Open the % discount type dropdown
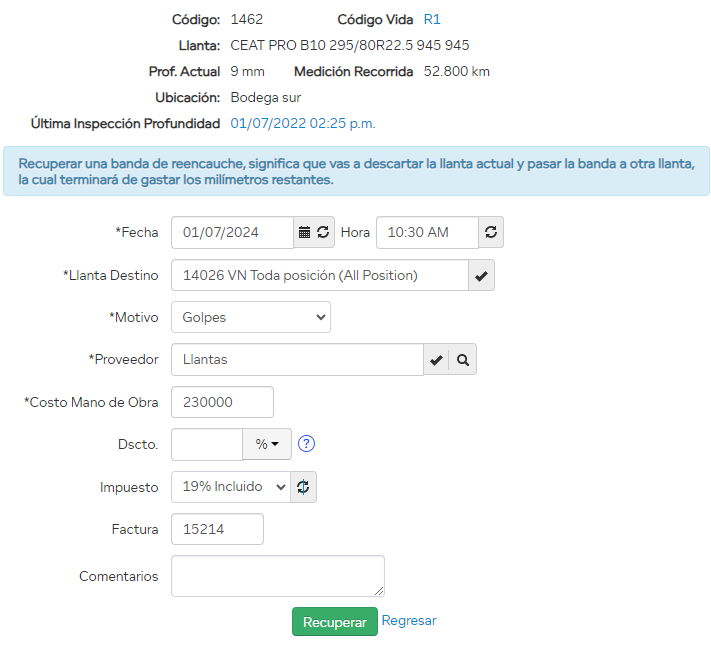 (x=267, y=444)
